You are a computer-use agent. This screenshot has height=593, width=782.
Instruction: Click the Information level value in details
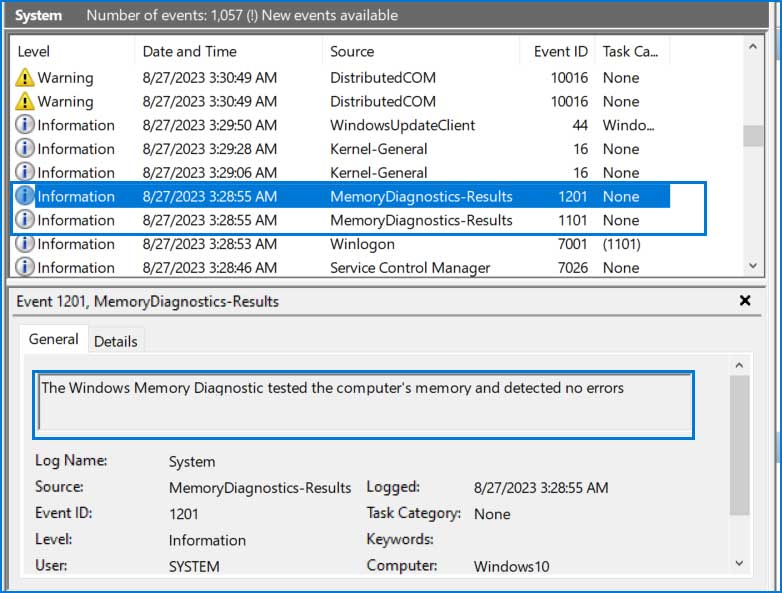point(207,541)
